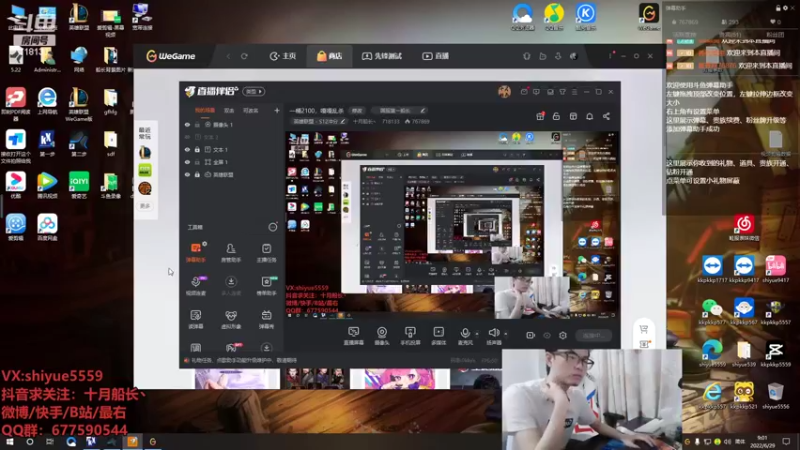The width and height of the screenshot is (800, 450).
Task: Toggle lock on 全屏 1 source
Action: (x=197, y=162)
